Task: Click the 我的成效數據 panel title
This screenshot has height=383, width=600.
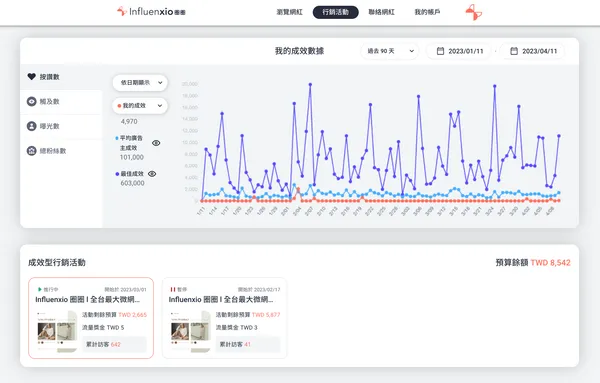Action: [x=300, y=51]
